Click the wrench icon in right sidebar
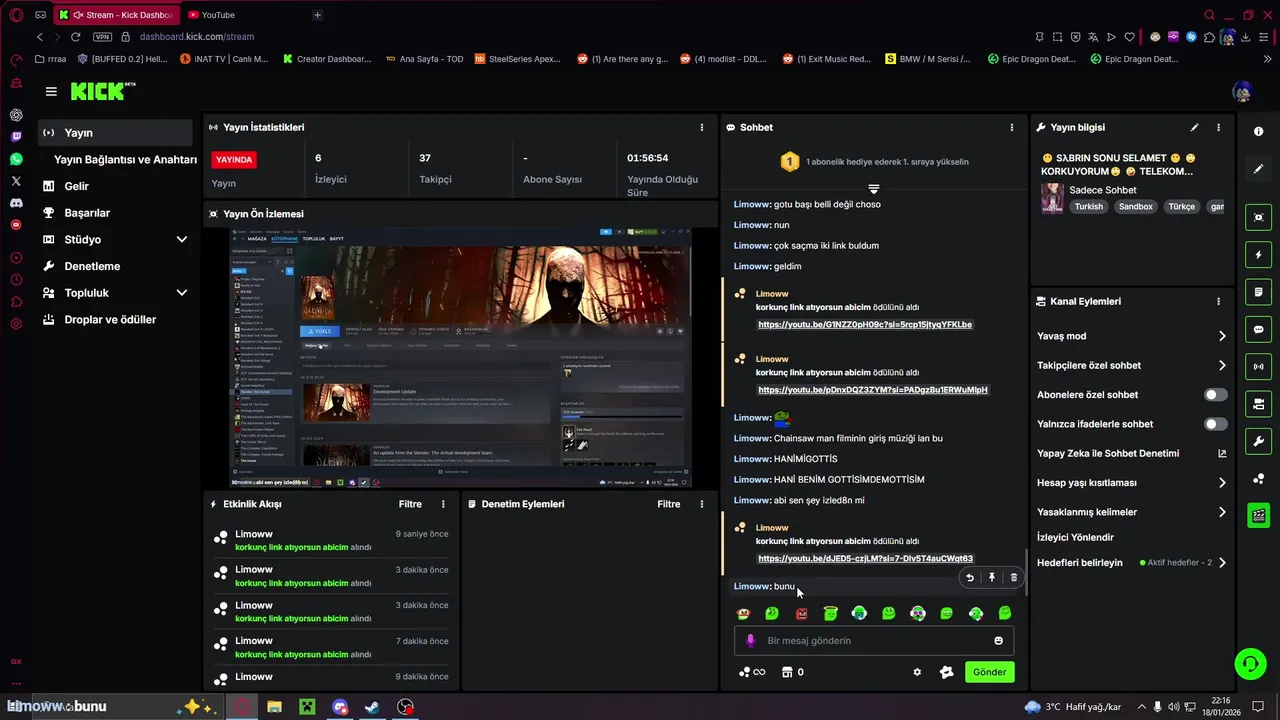The height and width of the screenshot is (720, 1280). click(x=1259, y=441)
